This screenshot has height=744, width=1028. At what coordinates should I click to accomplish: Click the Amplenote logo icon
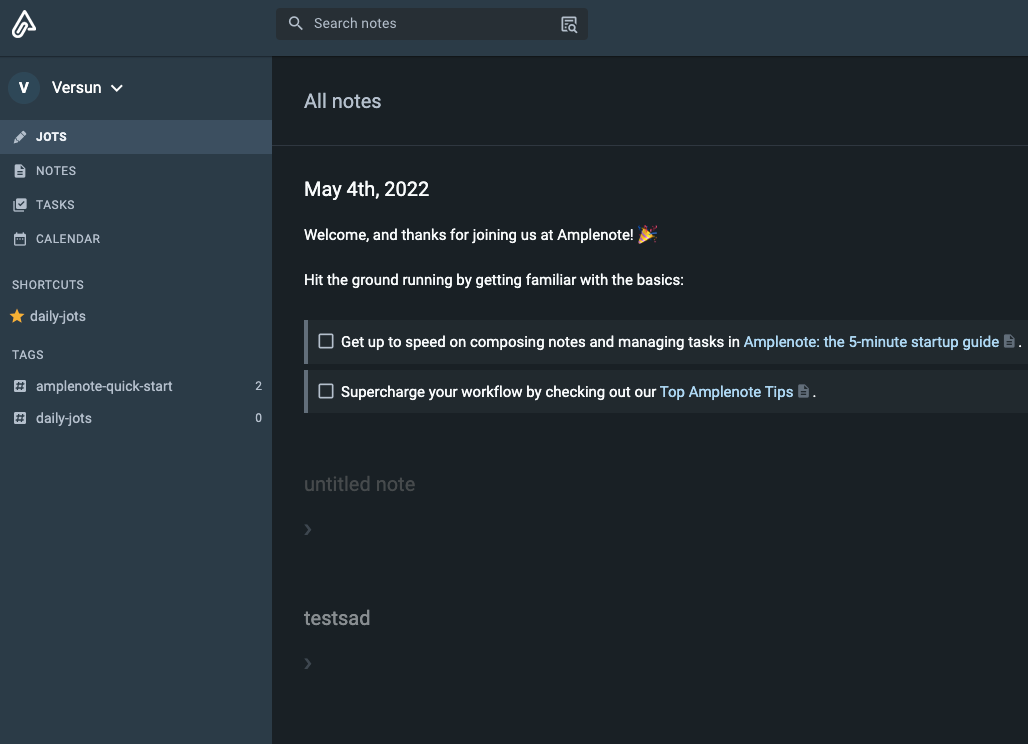click(x=23, y=24)
